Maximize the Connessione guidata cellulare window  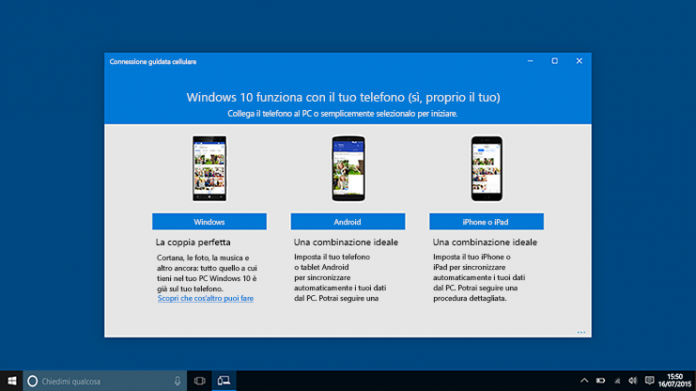point(554,61)
